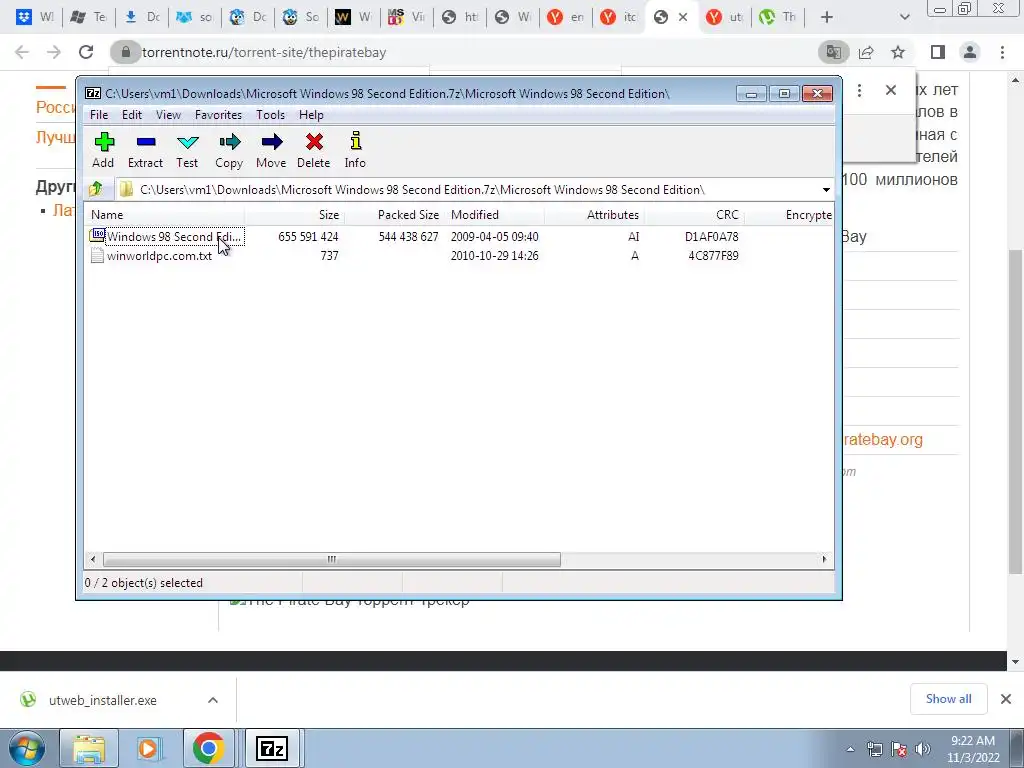This screenshot has height=768, width=1024.
Task: Reload the page in Chrome
Action: click(x=86, y=52)
